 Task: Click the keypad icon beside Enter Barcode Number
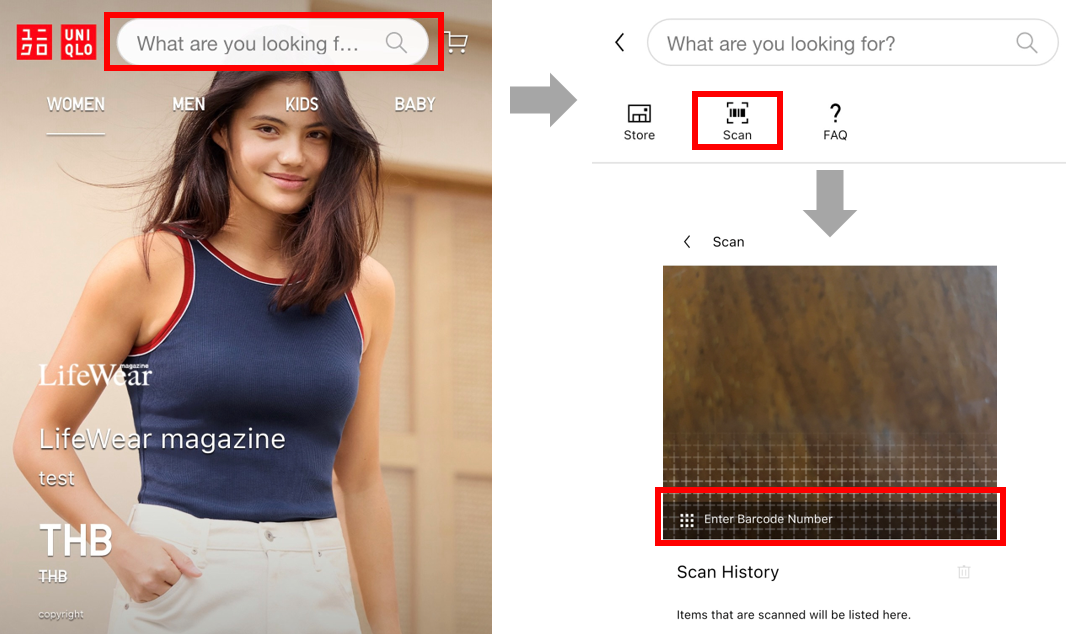click(x=687, y=520)
